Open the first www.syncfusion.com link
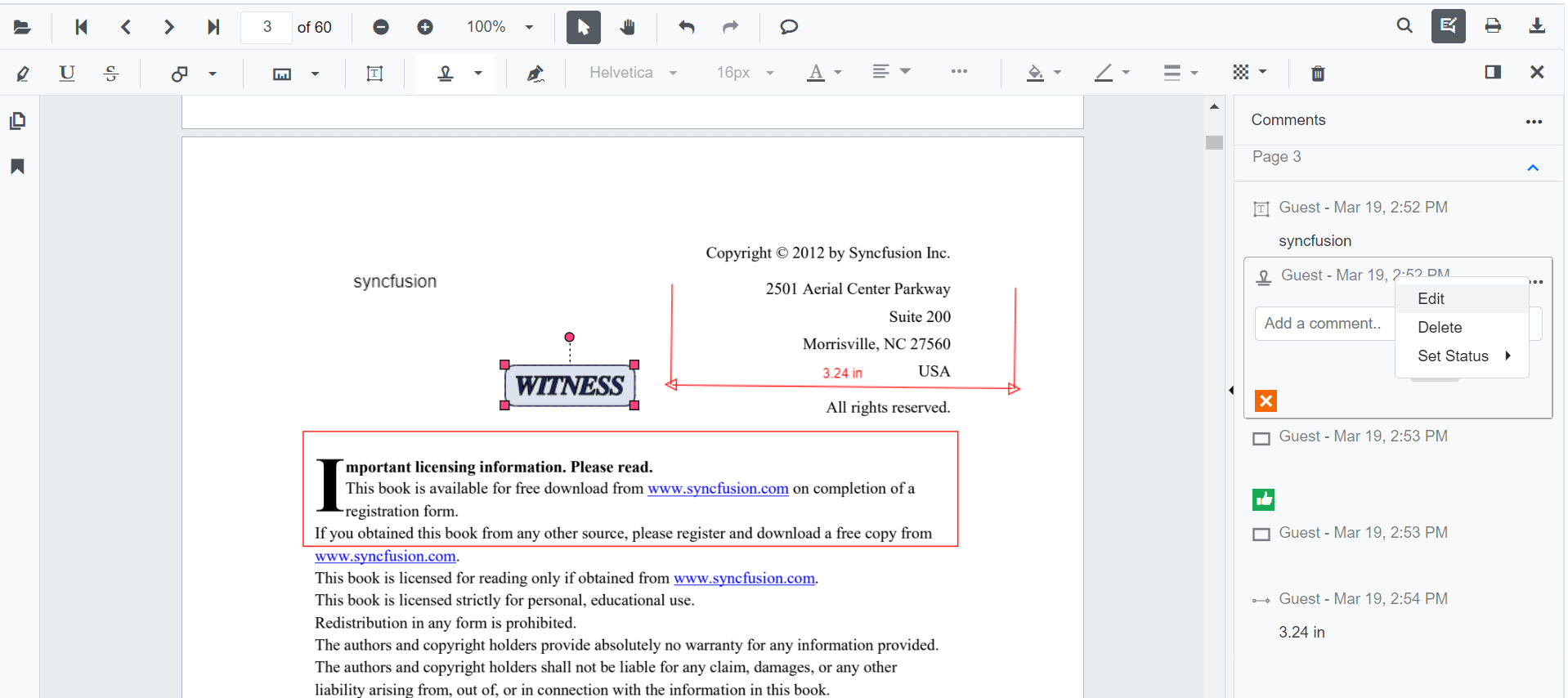The image size is (1568, 698). (718, 489)
